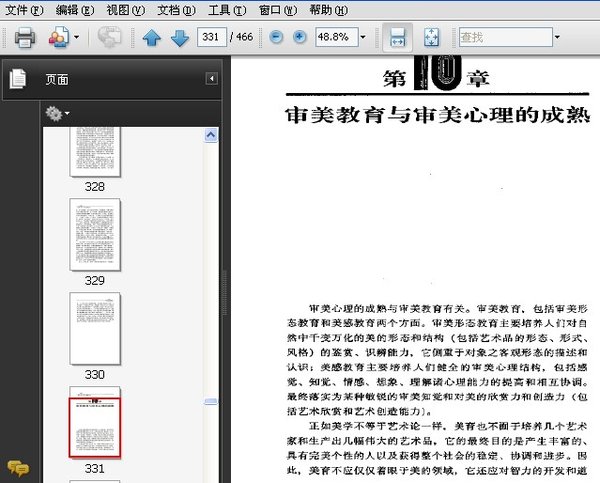The height and width of the screenshot is (483, 600).
Task: Click the 查找 search field
Action: pos(506,37)
